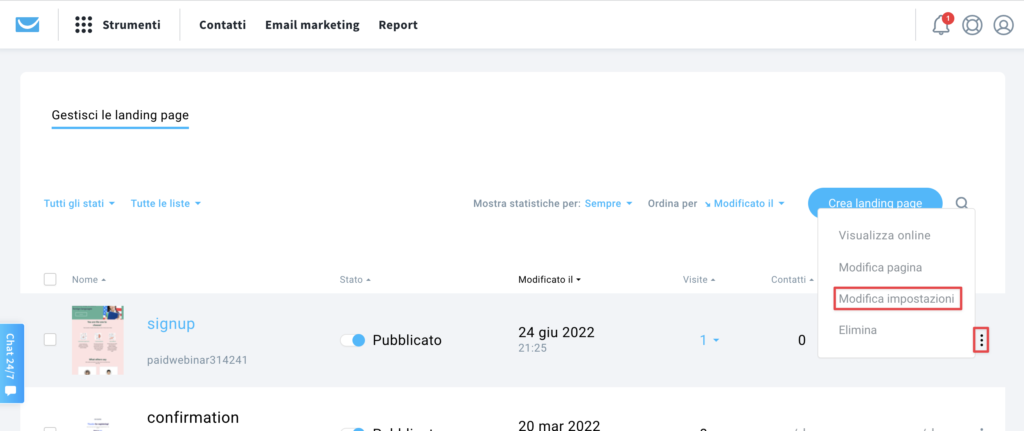Open the Report menu
Viewport: 1024px width, 431px height.
click(398, 25)
